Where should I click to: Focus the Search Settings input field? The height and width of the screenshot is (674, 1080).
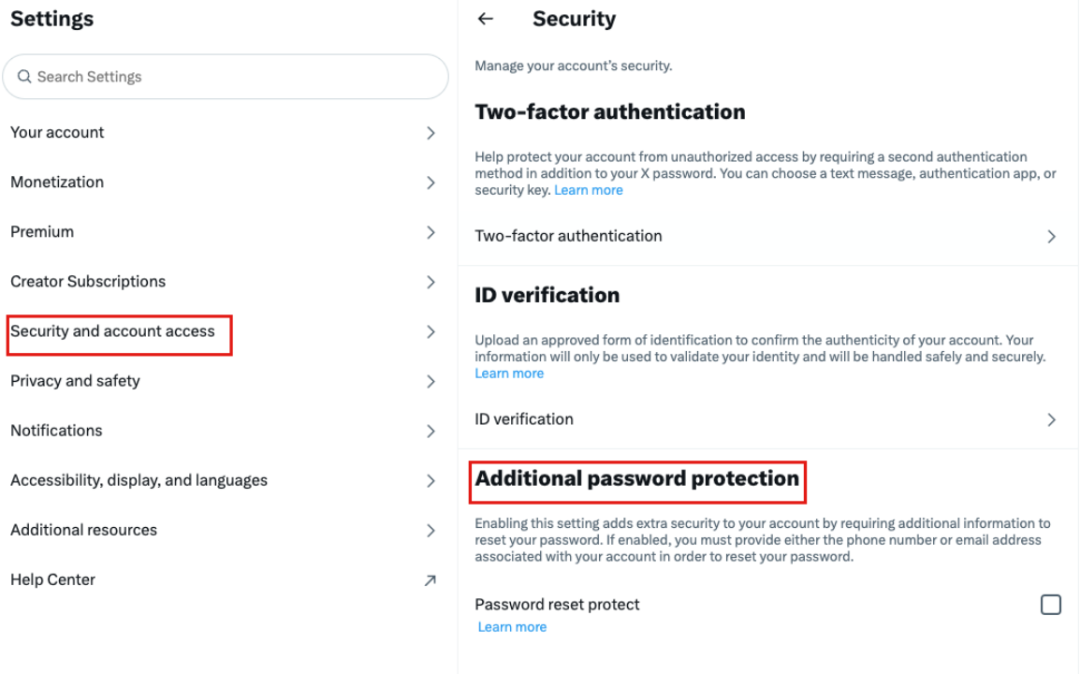click(225, 76)
